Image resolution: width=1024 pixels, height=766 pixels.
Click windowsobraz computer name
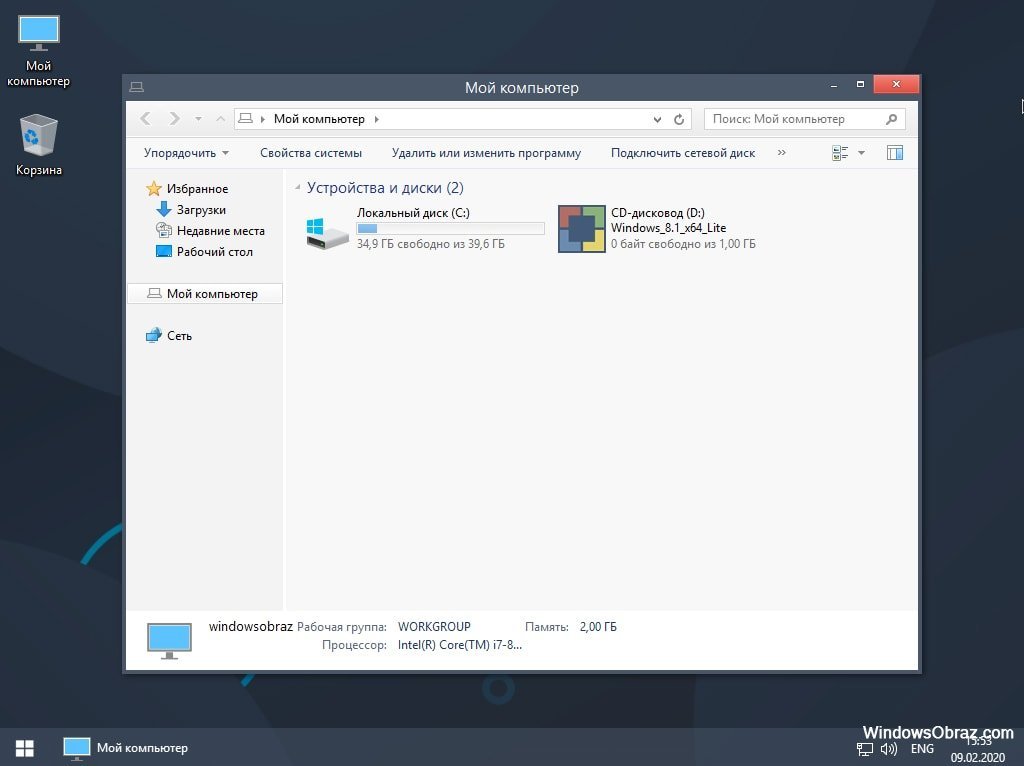click(251, 626)
